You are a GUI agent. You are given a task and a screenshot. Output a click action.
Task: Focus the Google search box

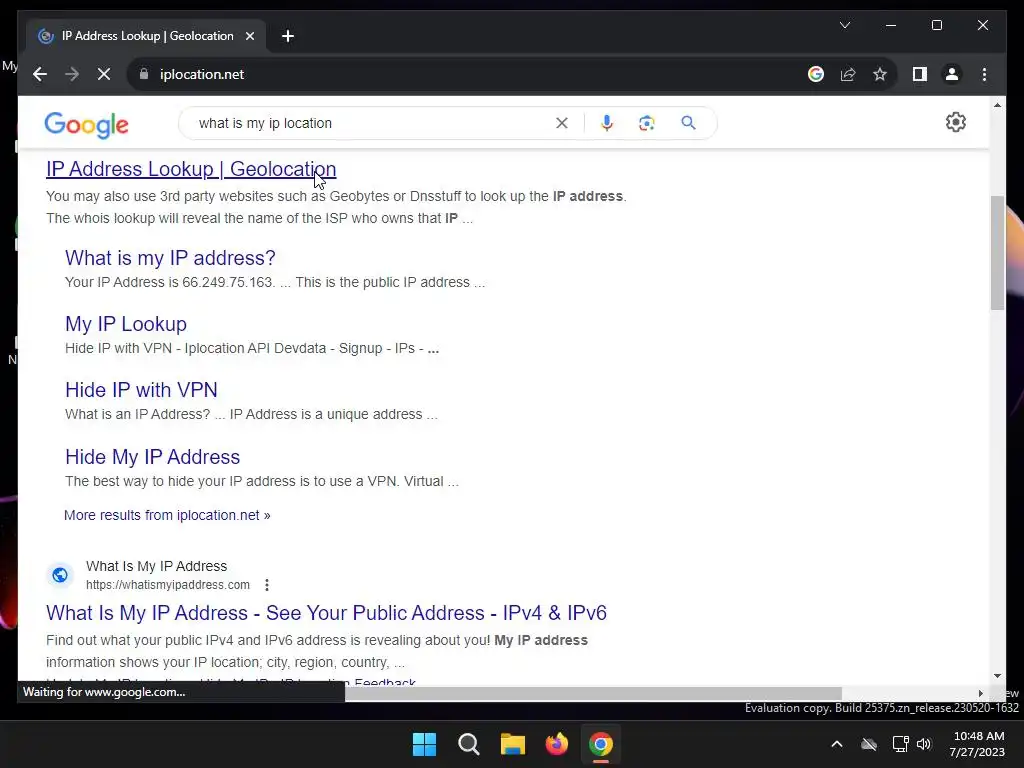(372, 123)
